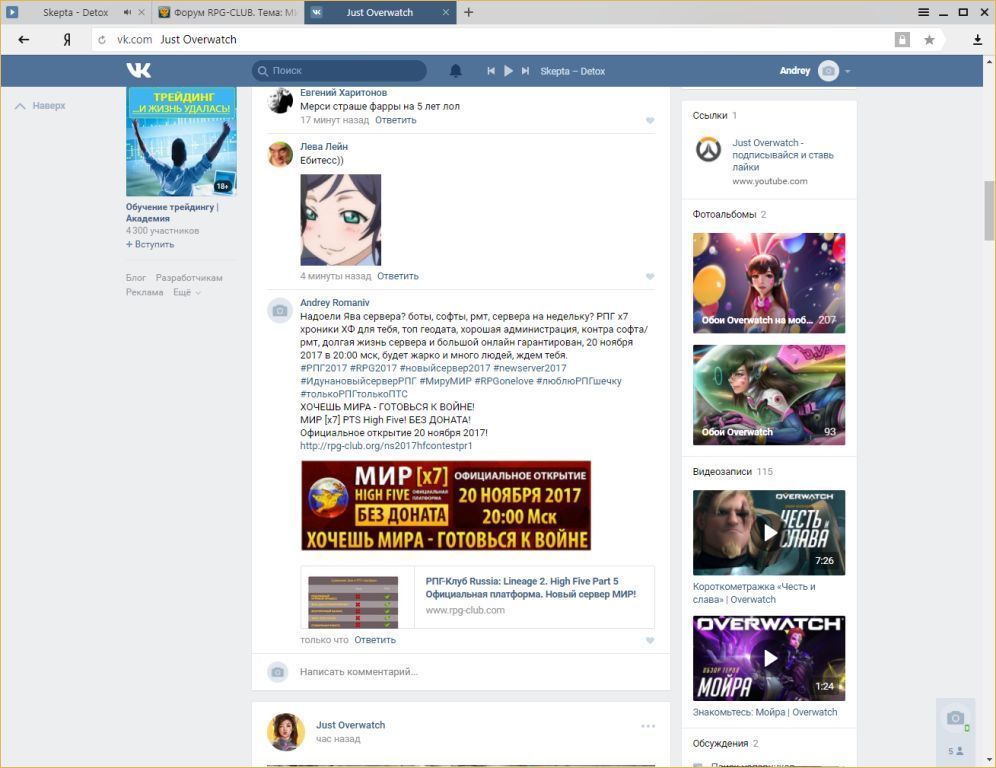Reply to Евгений Харитонов's comment
This screenshot has height=768, width=996.
[396, 120]
